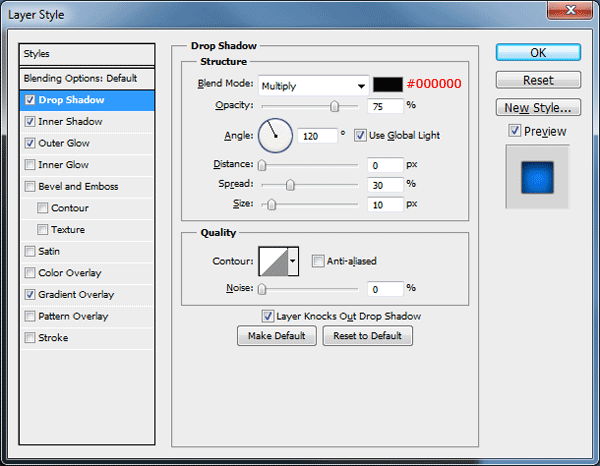
Task: Expand the Contour dropdown arrow
Action: click(293, 261)
